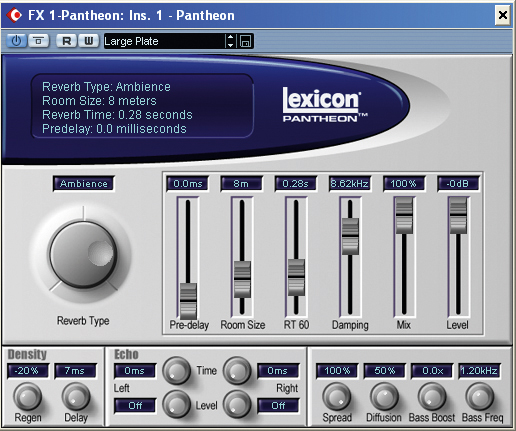Viewport: 516px width, 431px height.
Task: Click the 8m room size value box
Action: 242,184
